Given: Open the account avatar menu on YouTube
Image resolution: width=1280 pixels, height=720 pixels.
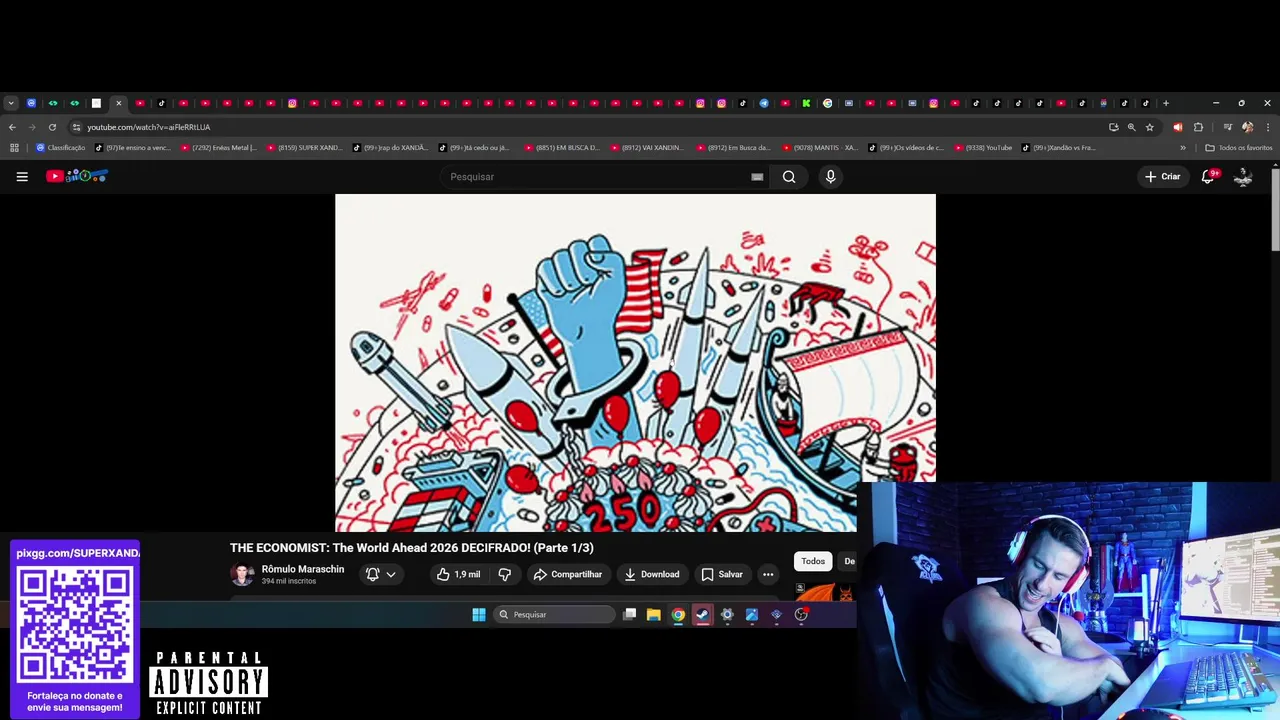Looking at the screenshot, I should coord(1243,177).
